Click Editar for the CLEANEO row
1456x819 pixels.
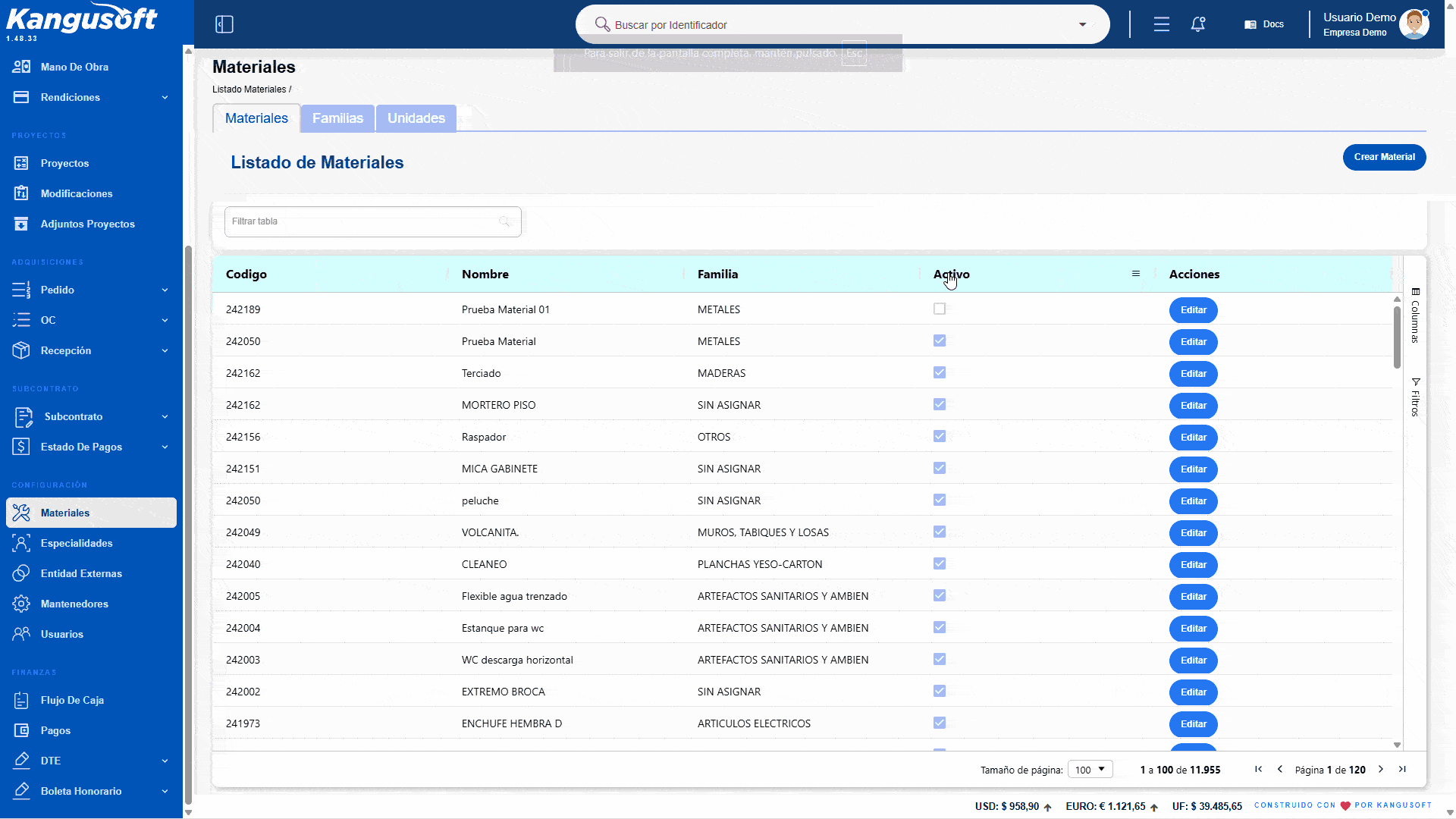point(1193,564)
